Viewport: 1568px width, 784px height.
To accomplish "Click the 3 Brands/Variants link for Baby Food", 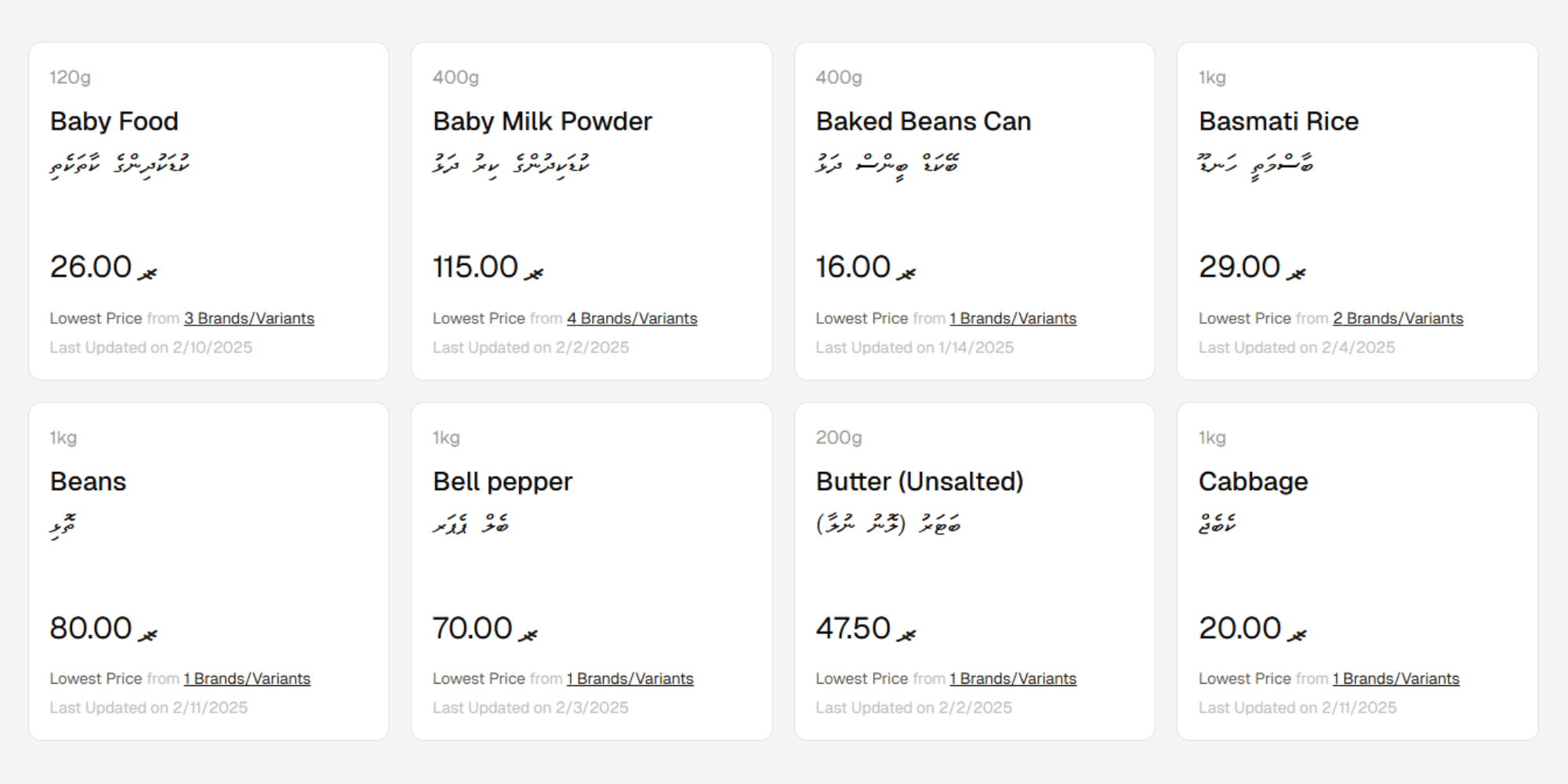I will coord(249,318).
